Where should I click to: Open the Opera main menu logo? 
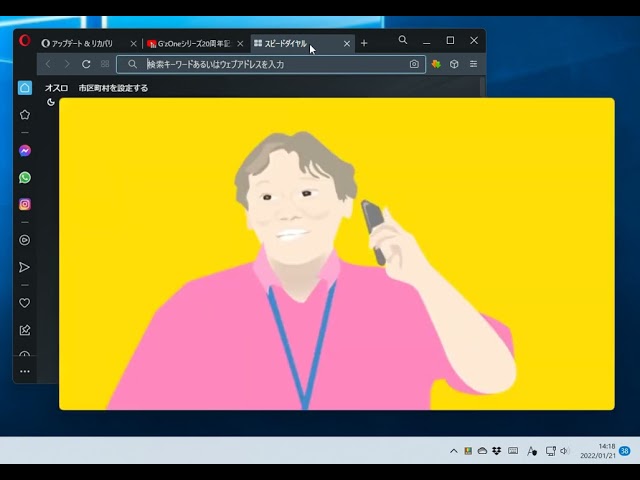pos(25,42)
